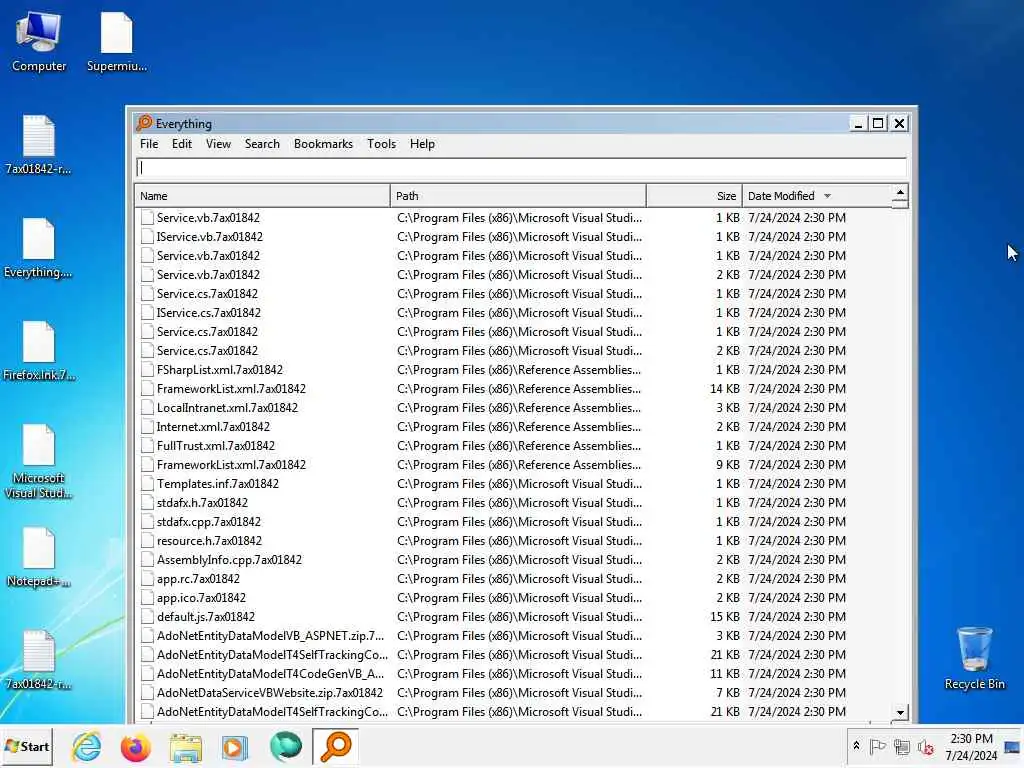The height and width of the screenshot is (768, 1024).
Task: Open the Tools menu
Action: click(x=381, y=144)
